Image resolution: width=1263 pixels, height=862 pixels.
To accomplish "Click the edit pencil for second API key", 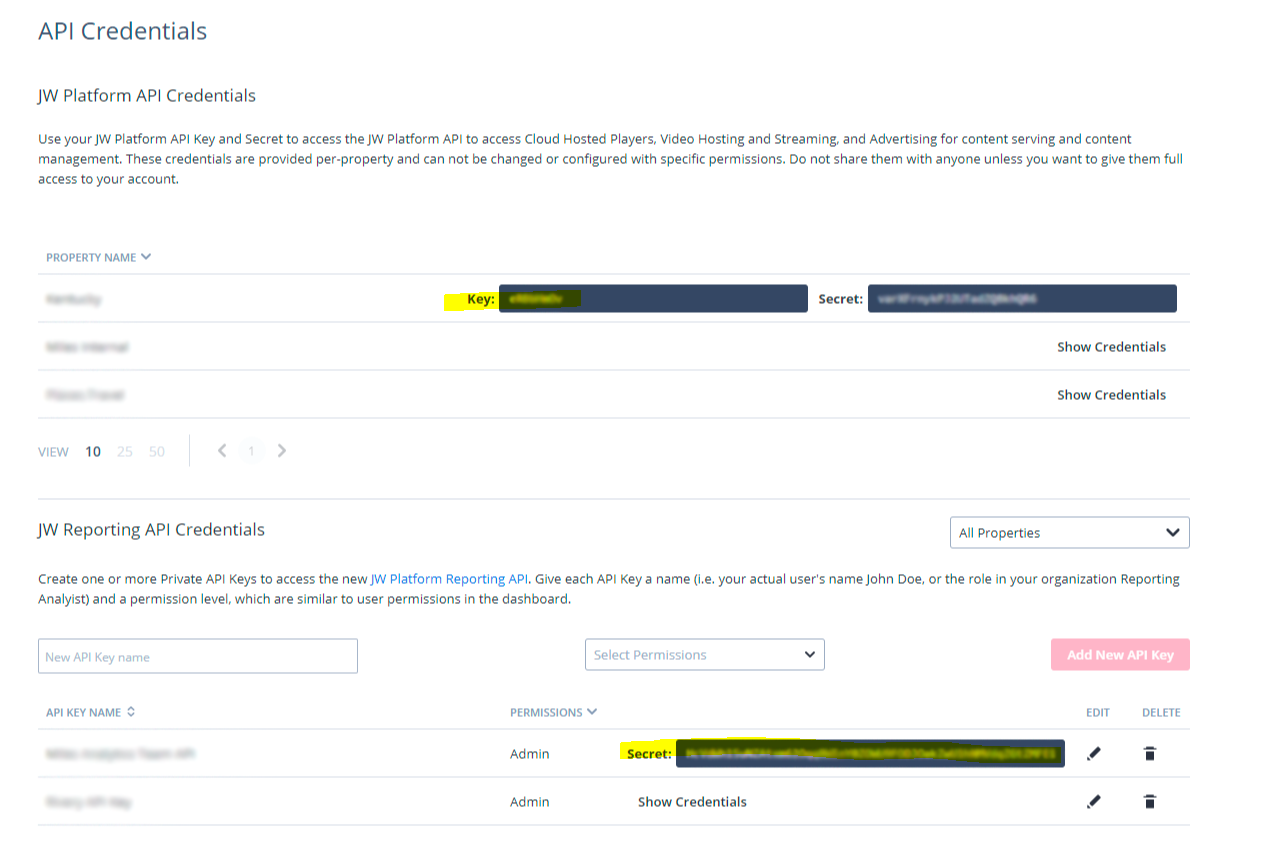I will 1094,801.
